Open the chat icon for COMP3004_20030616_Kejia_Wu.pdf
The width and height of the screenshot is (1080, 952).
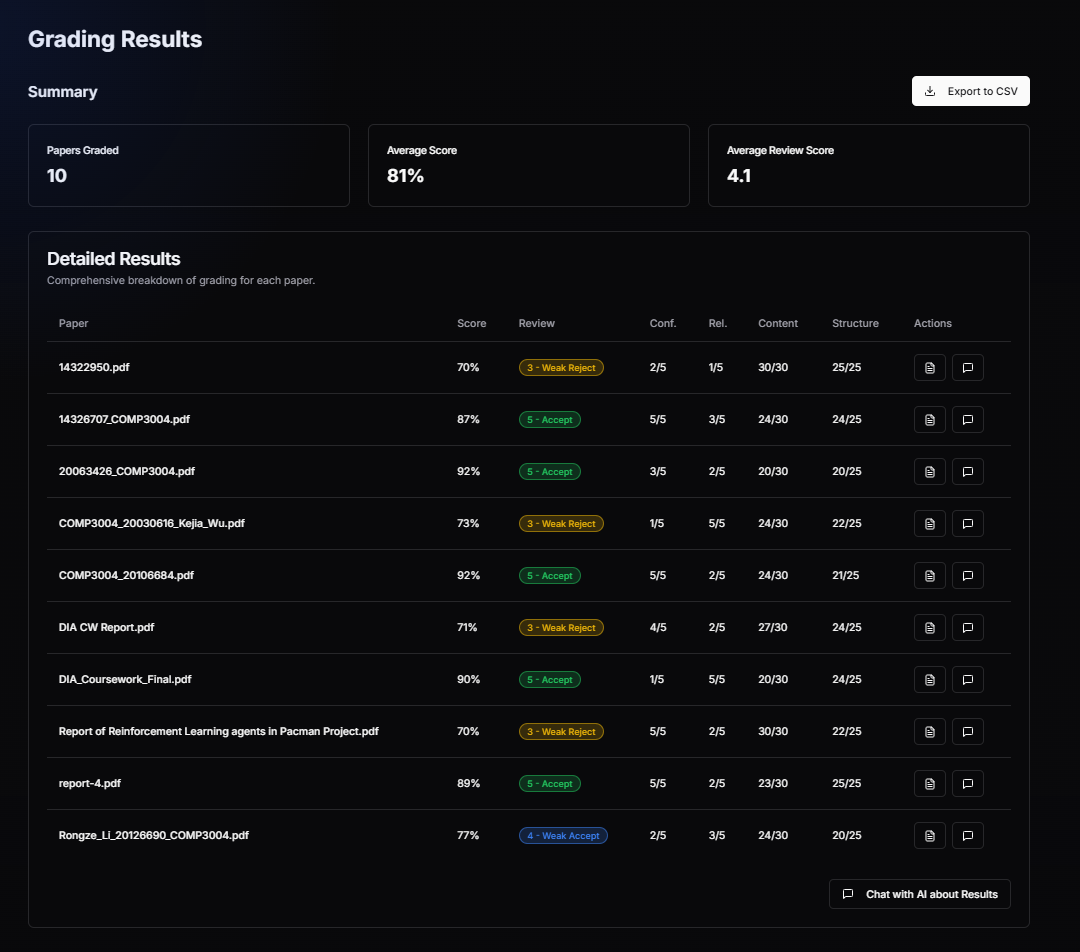coord(967,523)
